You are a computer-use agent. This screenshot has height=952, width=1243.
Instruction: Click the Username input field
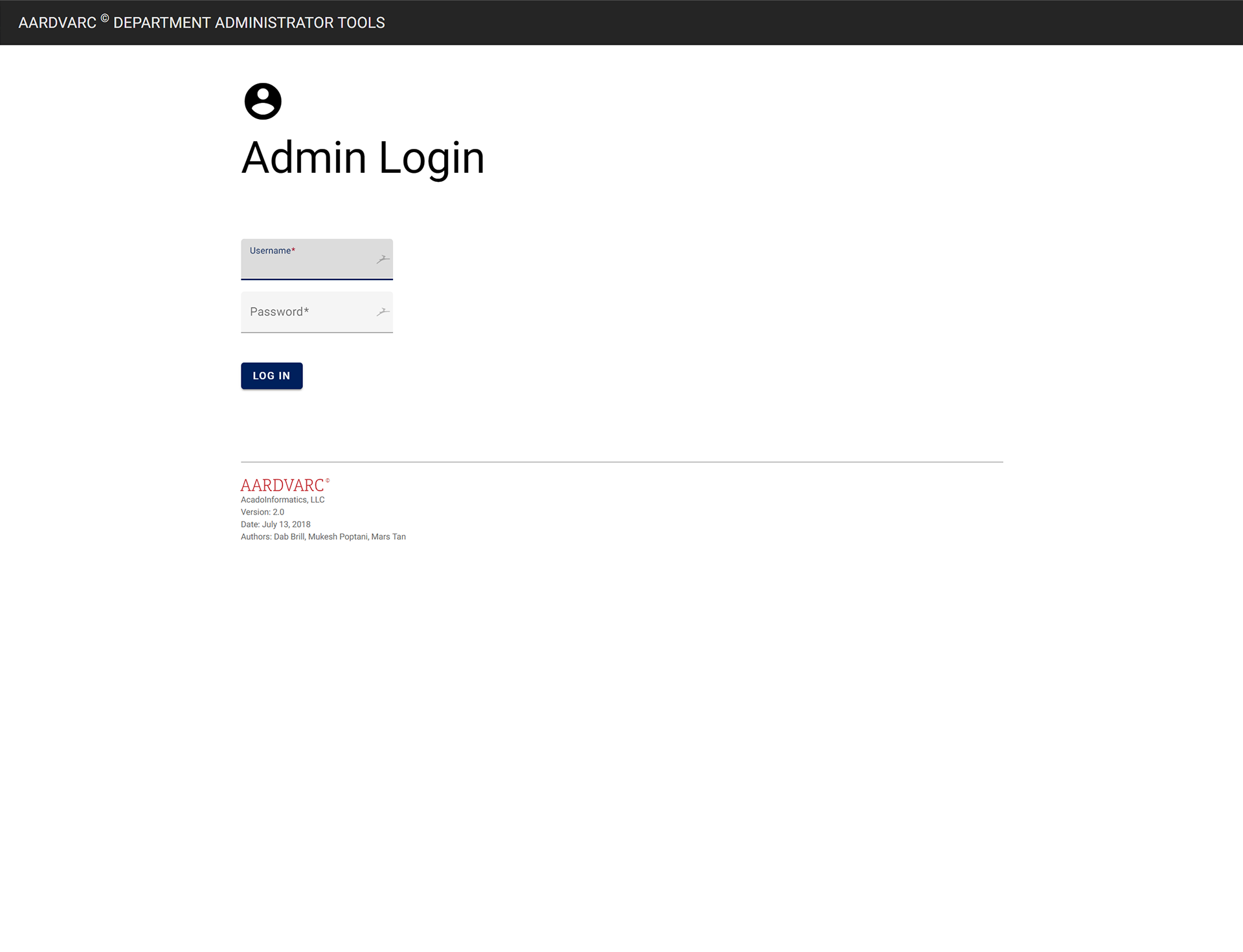click(317, 260)
